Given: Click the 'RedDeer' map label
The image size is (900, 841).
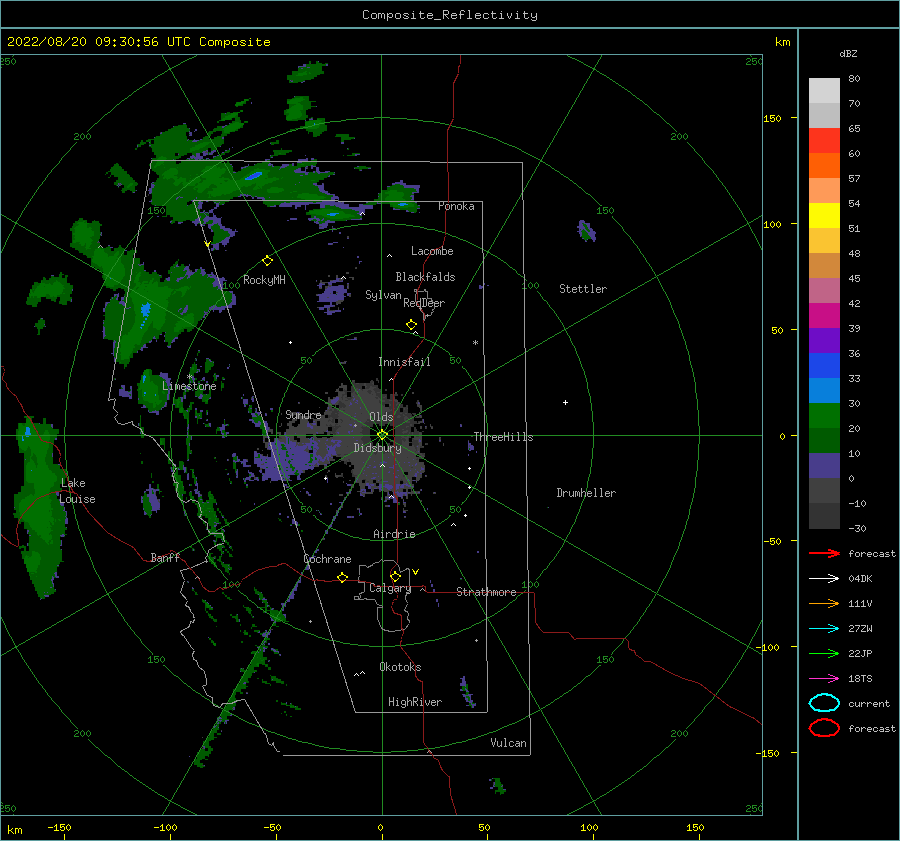Looking at the screenshot, I should [x=424, y=303].
